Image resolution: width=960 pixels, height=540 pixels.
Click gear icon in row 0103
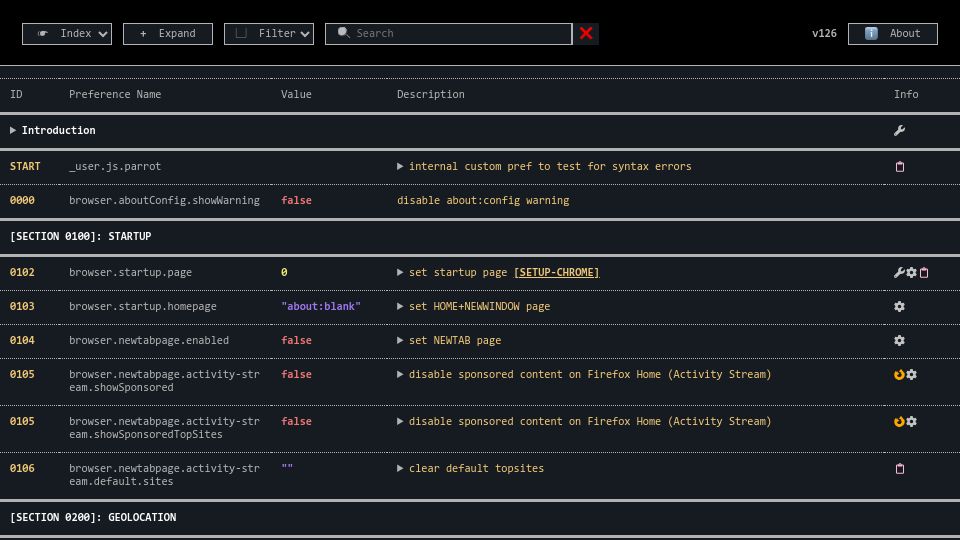click(x=899, y=306)
